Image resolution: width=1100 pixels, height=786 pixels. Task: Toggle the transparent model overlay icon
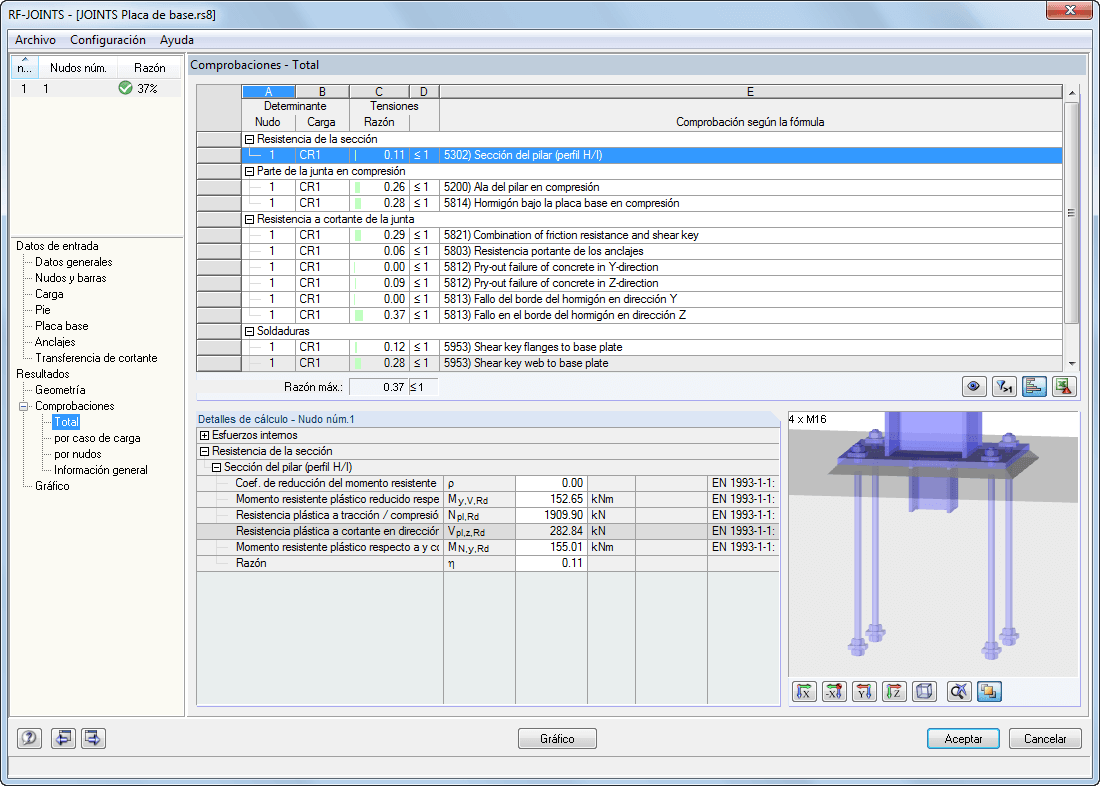click(988, 692)
